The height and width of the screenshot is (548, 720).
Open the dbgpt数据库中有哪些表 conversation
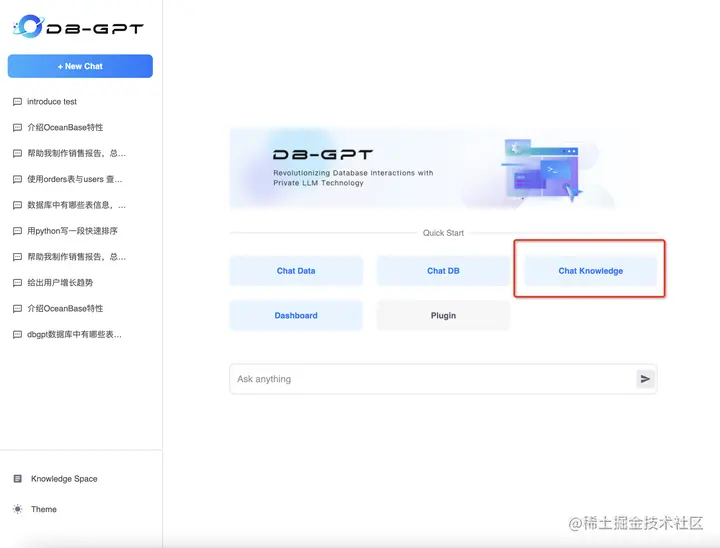pos(74,334)
